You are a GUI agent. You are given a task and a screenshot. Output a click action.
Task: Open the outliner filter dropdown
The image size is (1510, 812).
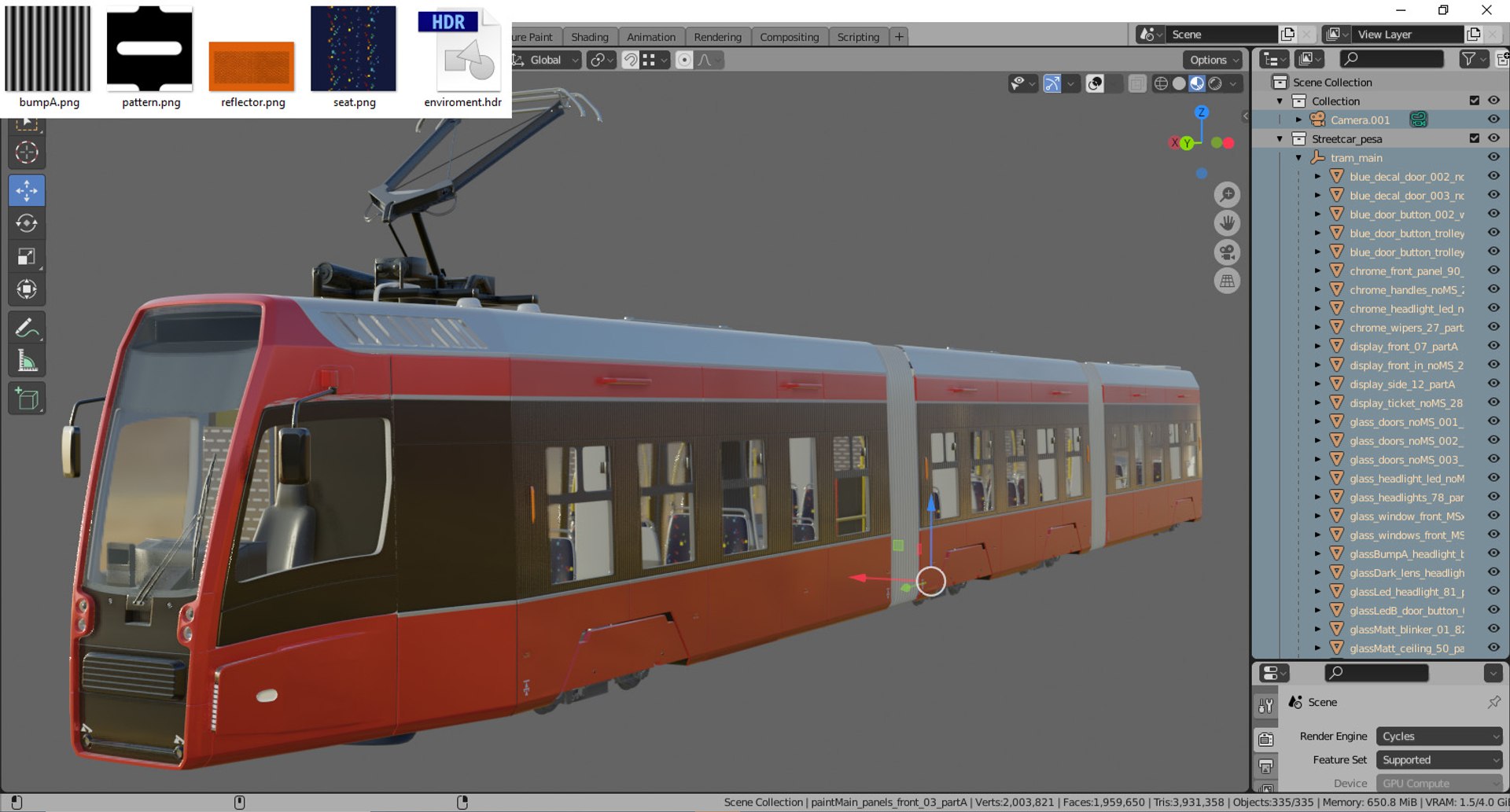click(1474, 59)
